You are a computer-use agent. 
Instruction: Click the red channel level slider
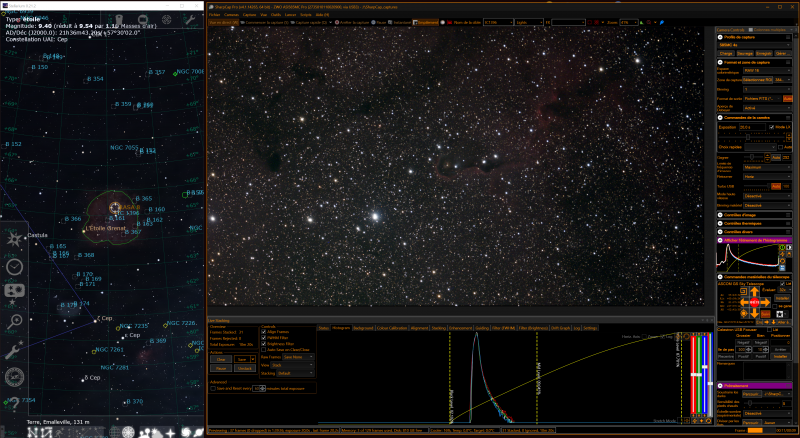click(x=693, y=374)
